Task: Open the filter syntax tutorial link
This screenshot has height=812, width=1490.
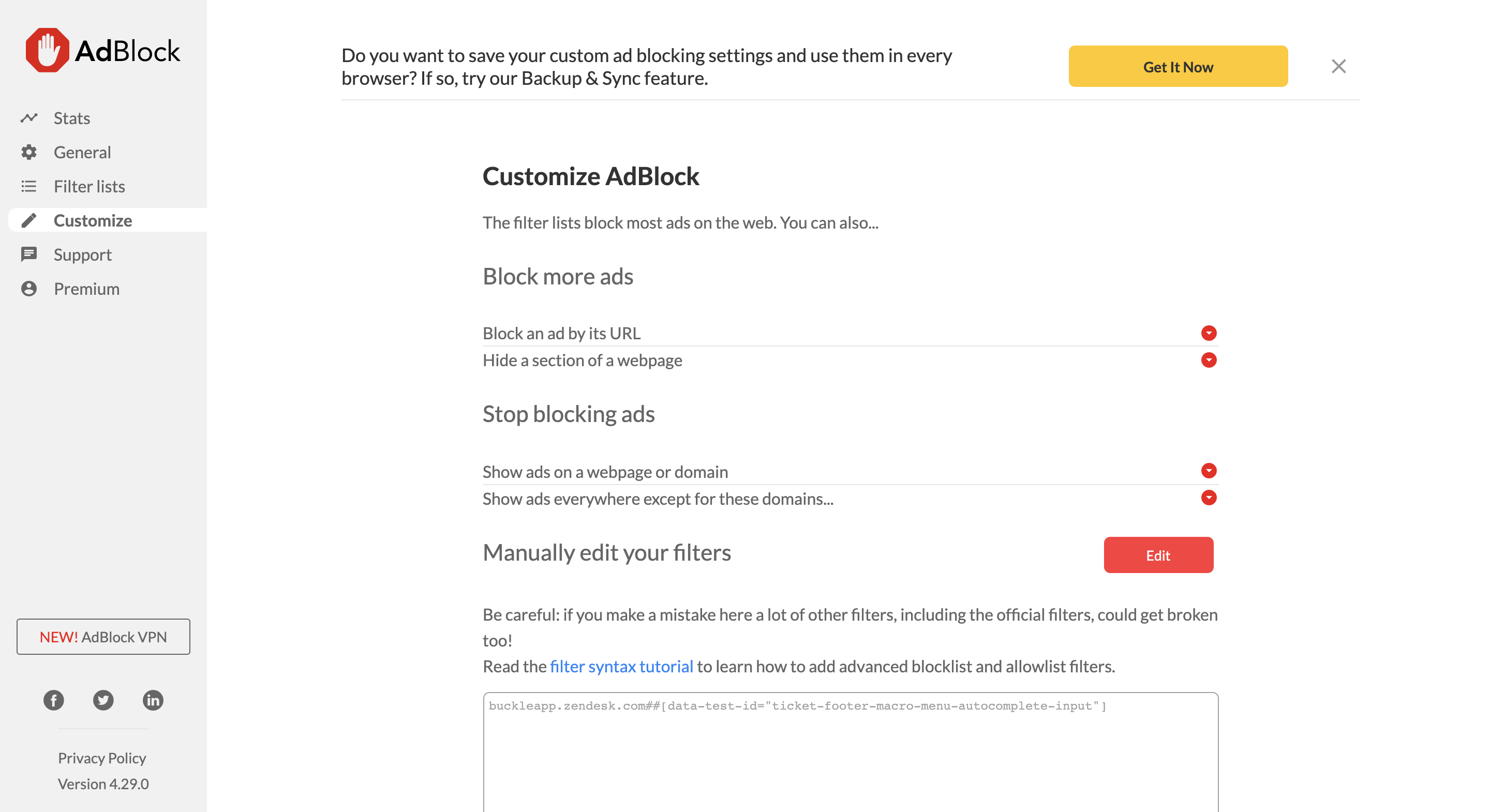Action: tap(621, 666)
